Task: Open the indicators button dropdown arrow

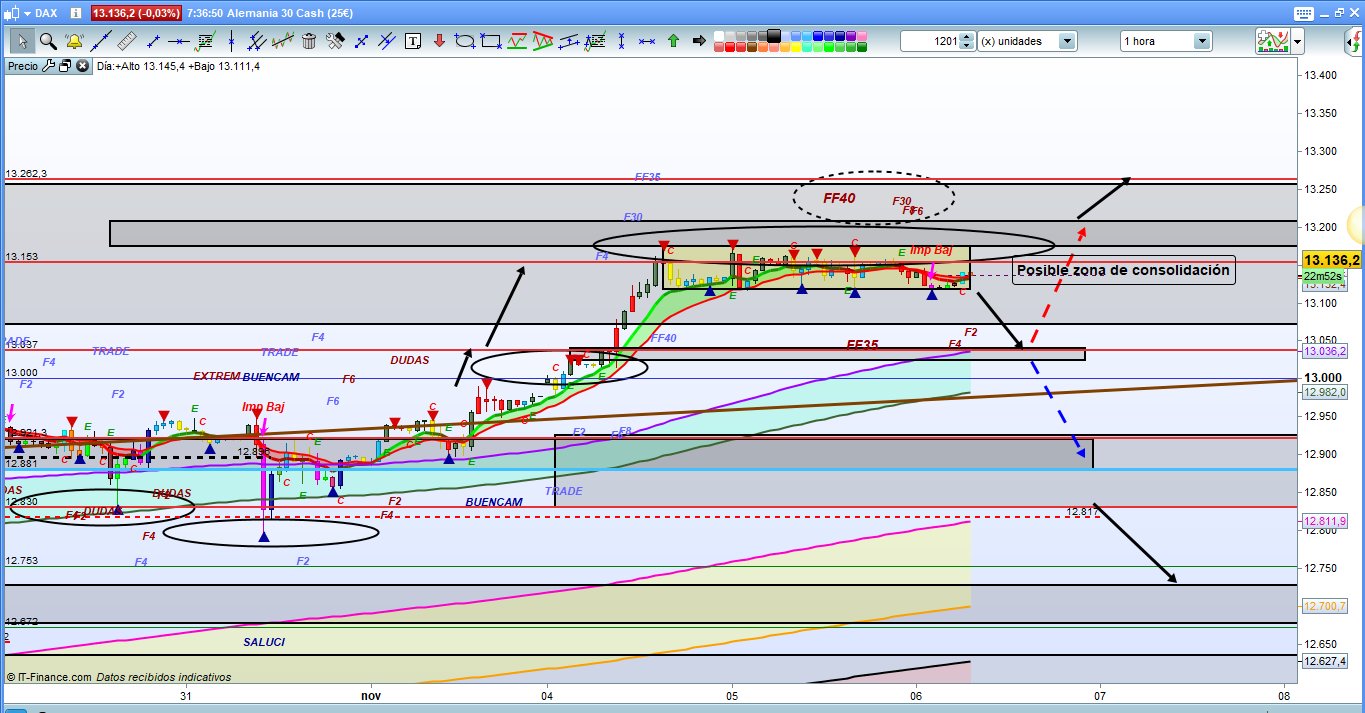Action: pyautogui.click(x=1297, y=41)
